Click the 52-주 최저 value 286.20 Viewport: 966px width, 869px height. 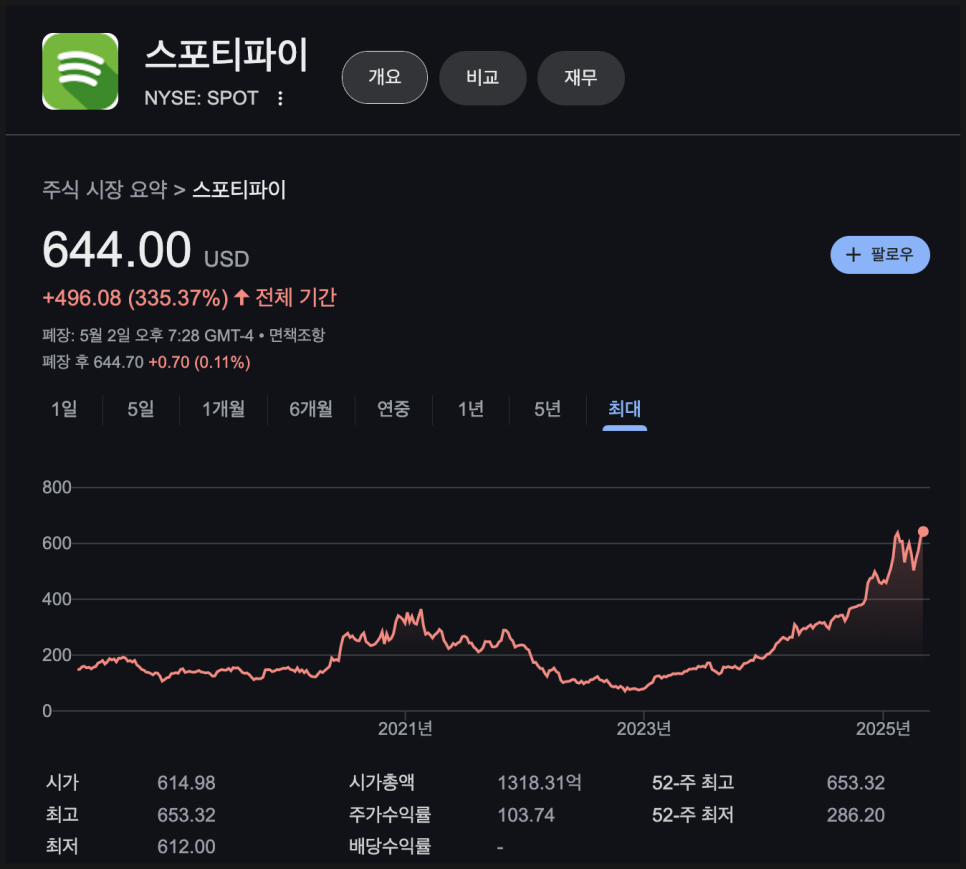click(x=855, y=815)
